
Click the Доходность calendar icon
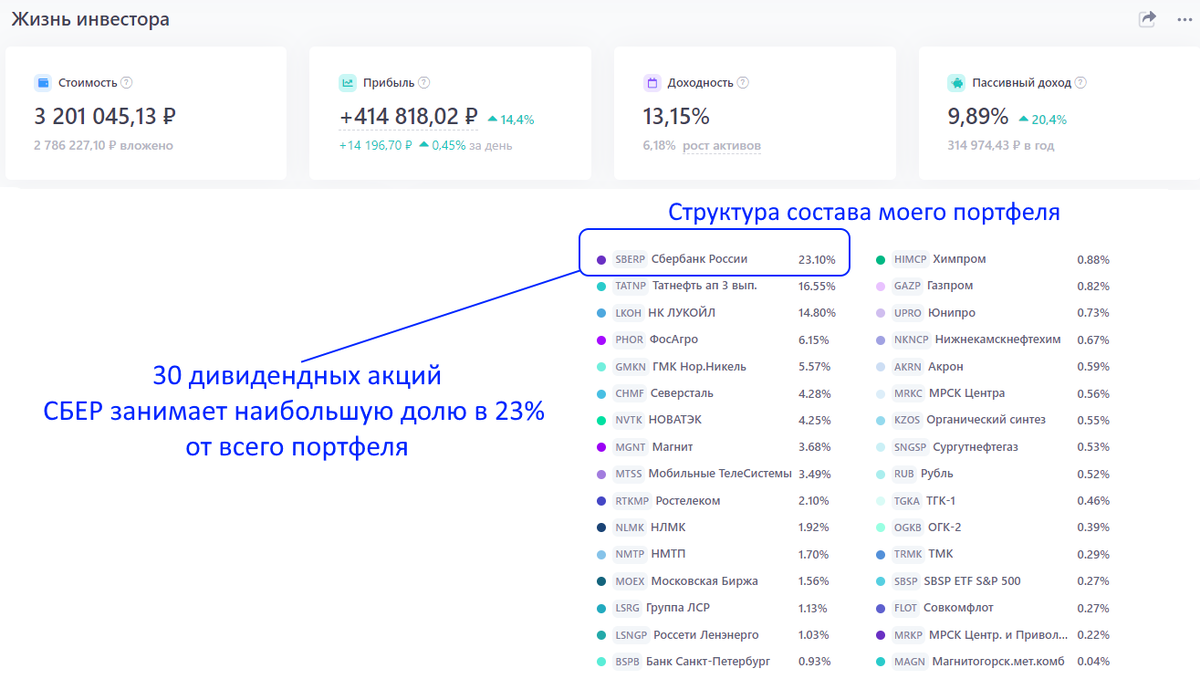pos(651,83)
